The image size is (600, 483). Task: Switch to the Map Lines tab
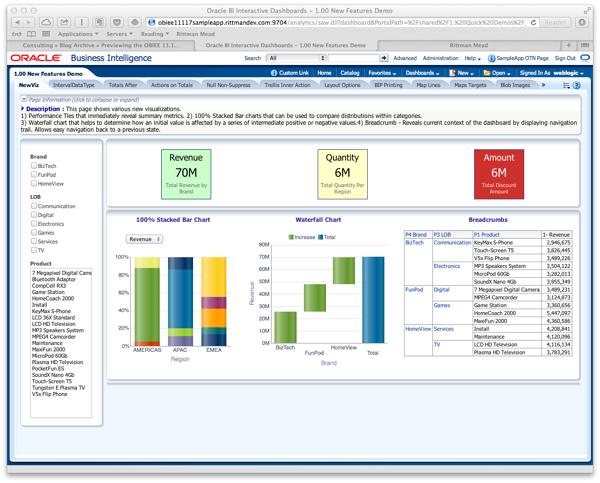[428, 85]
